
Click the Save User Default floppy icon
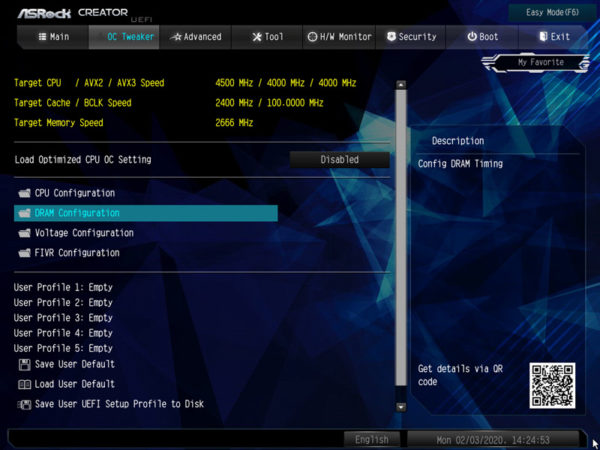pyautogui.click(x=24, y=365)
